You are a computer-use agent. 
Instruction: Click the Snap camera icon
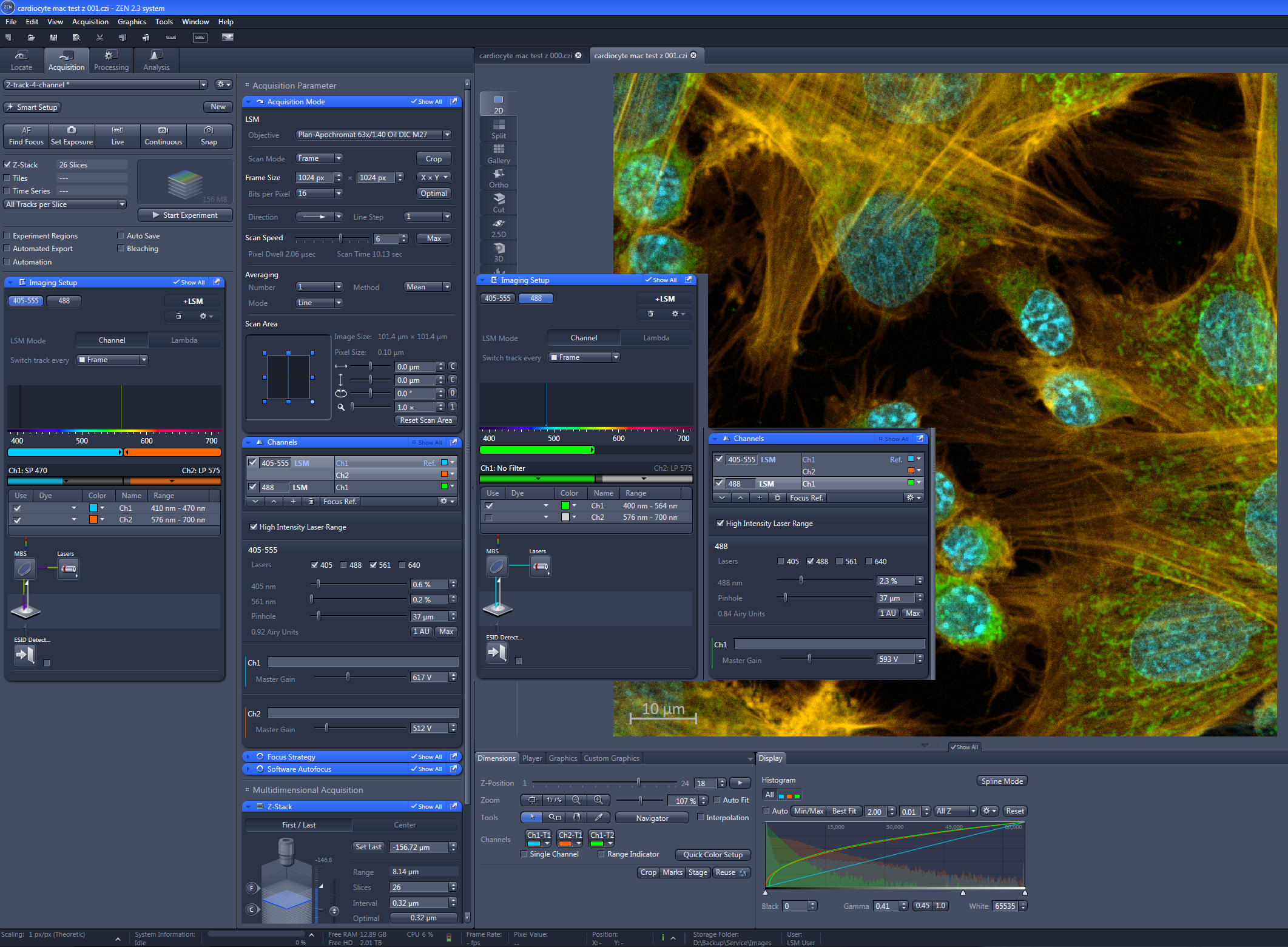tap(209, 130)
